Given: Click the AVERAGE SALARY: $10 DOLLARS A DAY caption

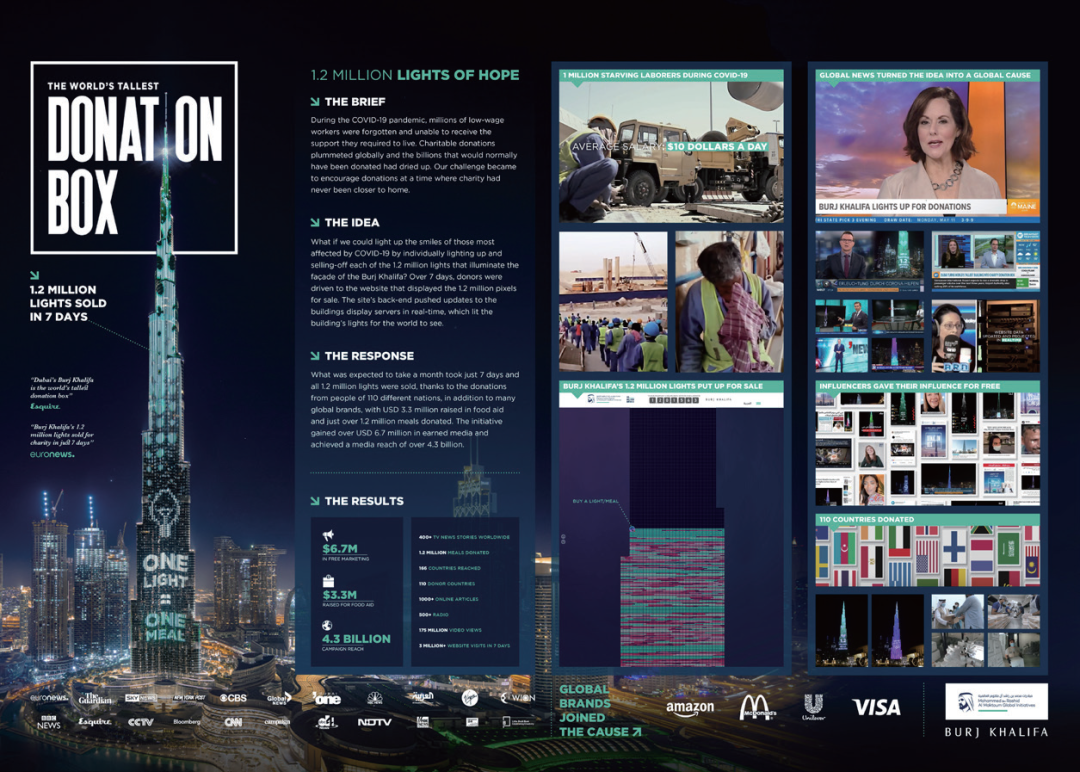Looking at the screenshot, I should tap(669, 147).
